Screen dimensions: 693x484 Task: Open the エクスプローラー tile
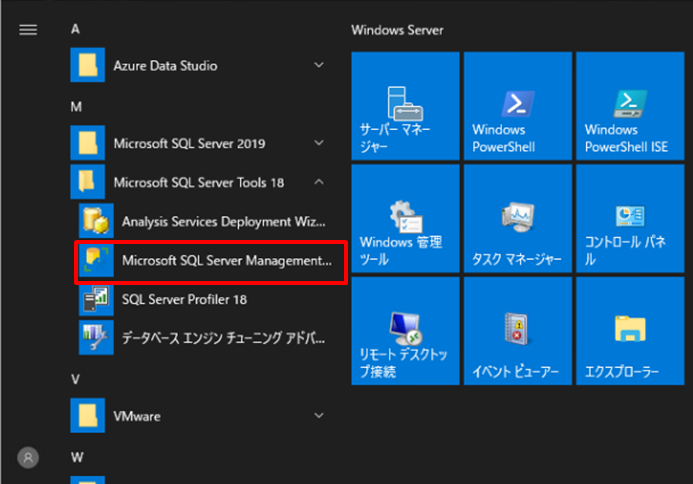pyautogui.click(x=630, y=331)
